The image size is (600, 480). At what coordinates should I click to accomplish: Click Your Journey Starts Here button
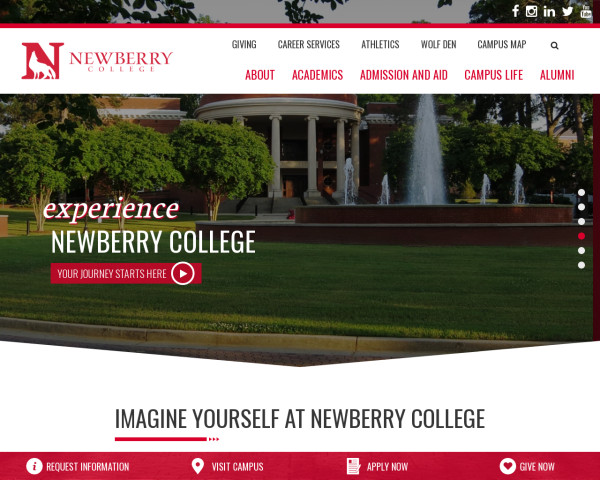(x=126, y=273)
